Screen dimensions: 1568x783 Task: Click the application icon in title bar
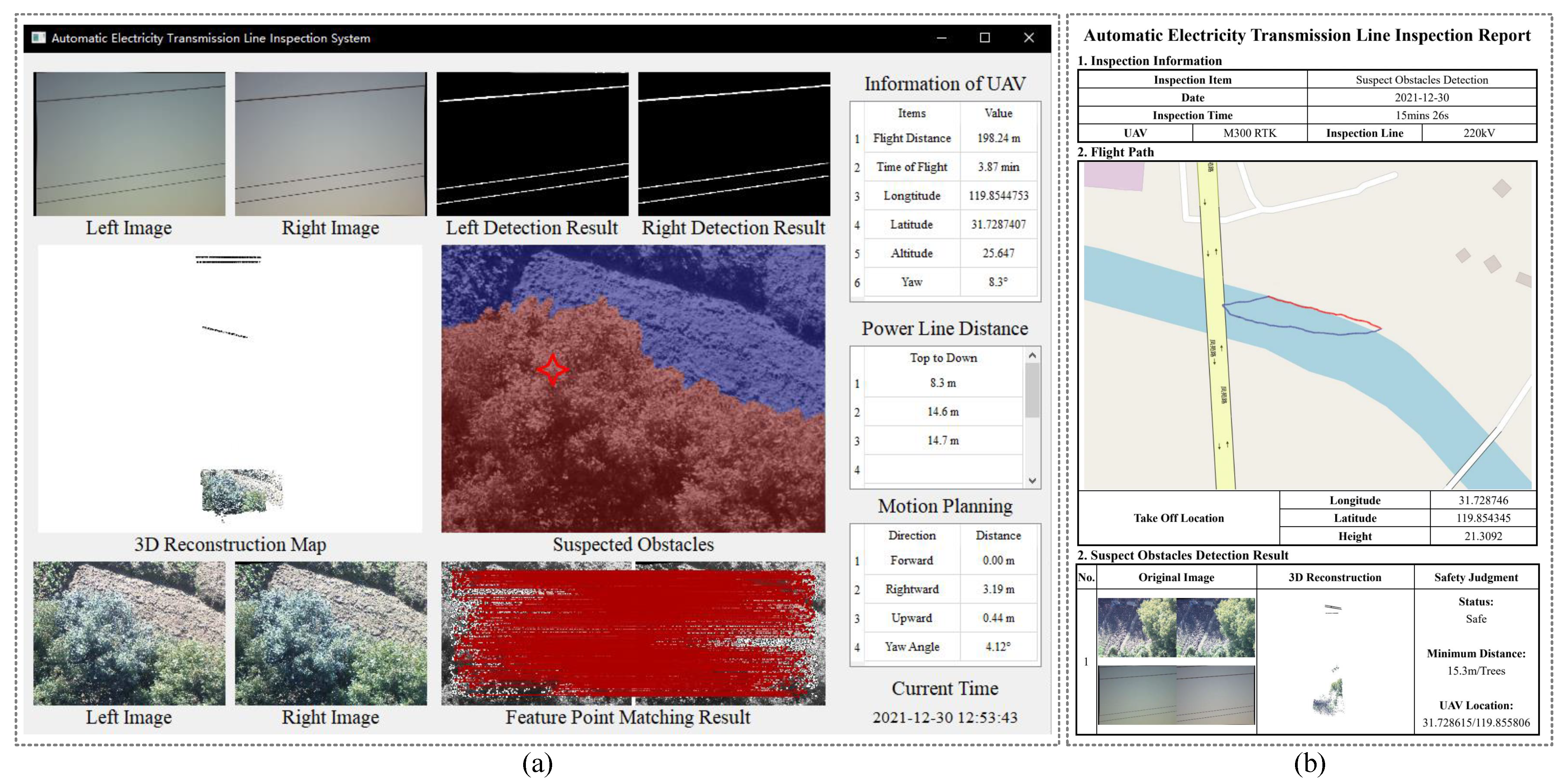[x=38, y=38]
